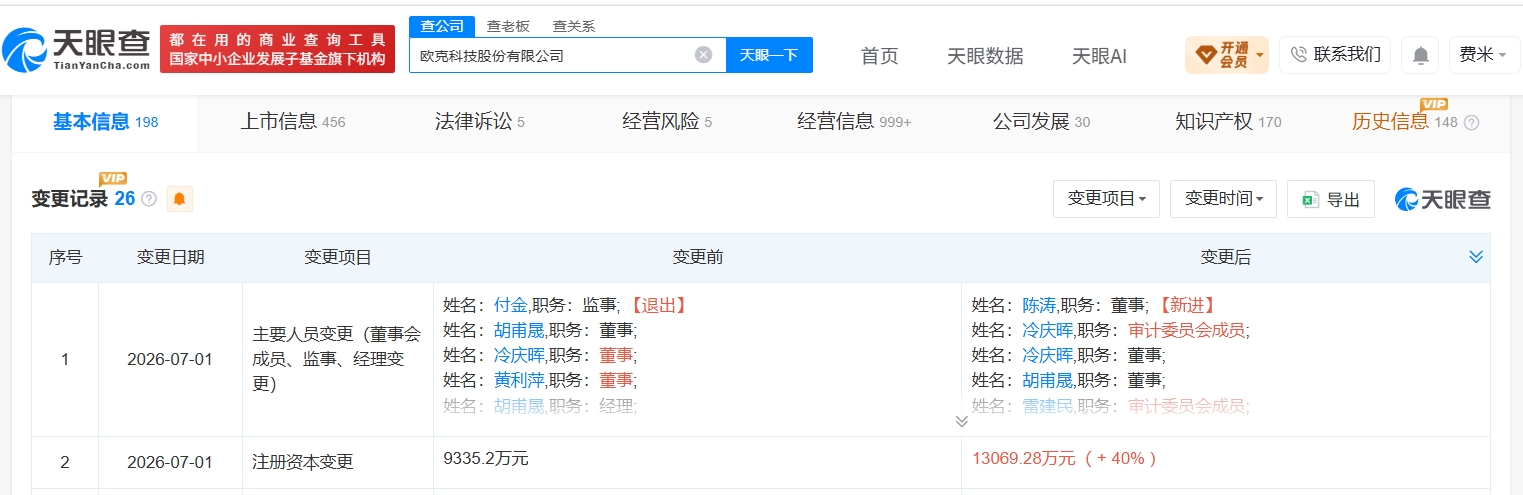Collapse table with double chevron icon
The height and width of the screenshot is (495, 1523).
coord(1475,257)
